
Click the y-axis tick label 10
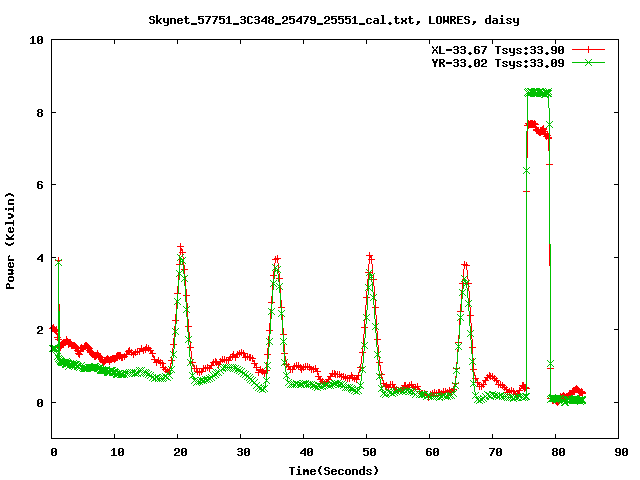tap(36, 40)
